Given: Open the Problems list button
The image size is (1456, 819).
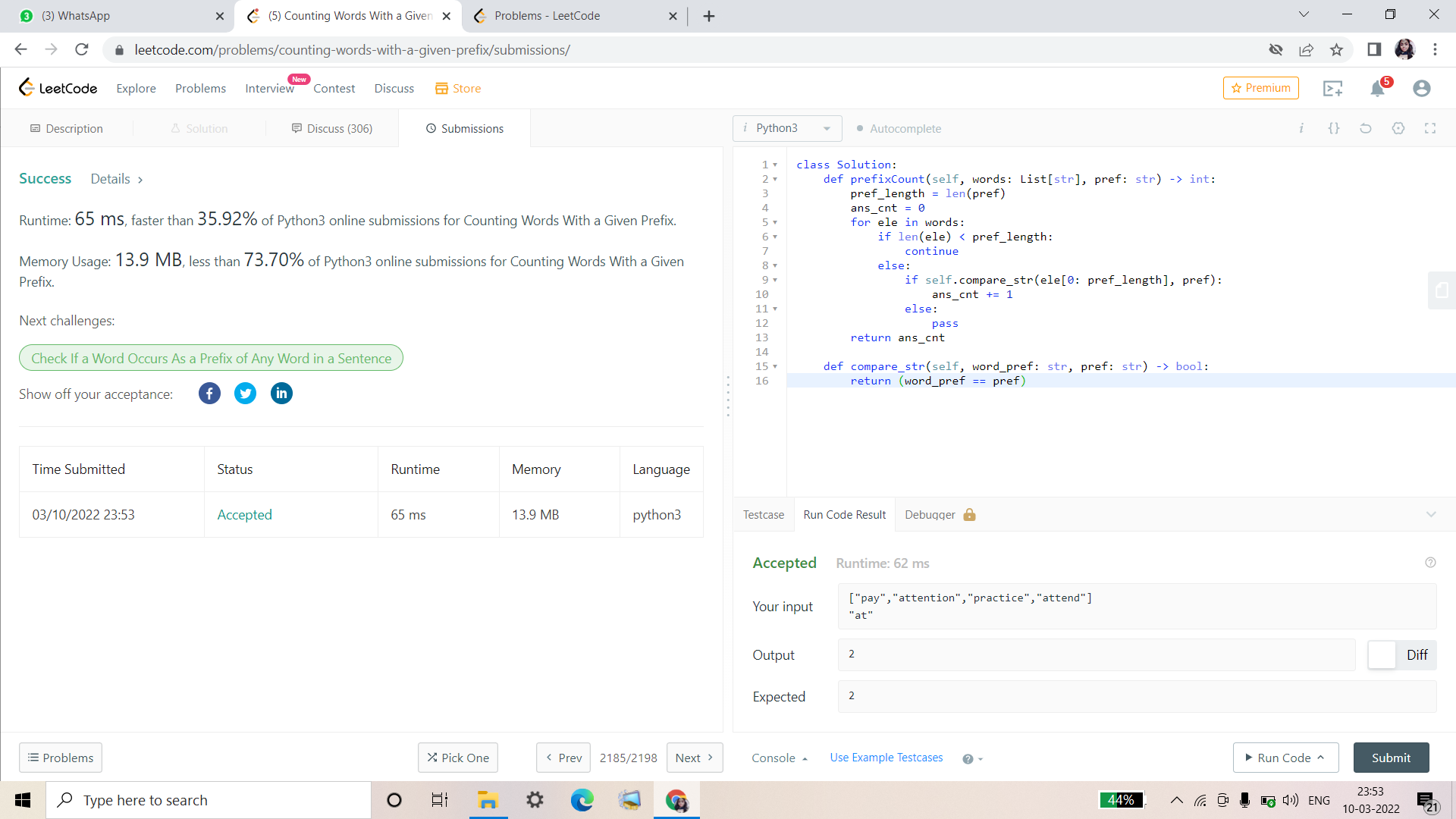Looking at the screenshot, I should [x=61, y=758].
